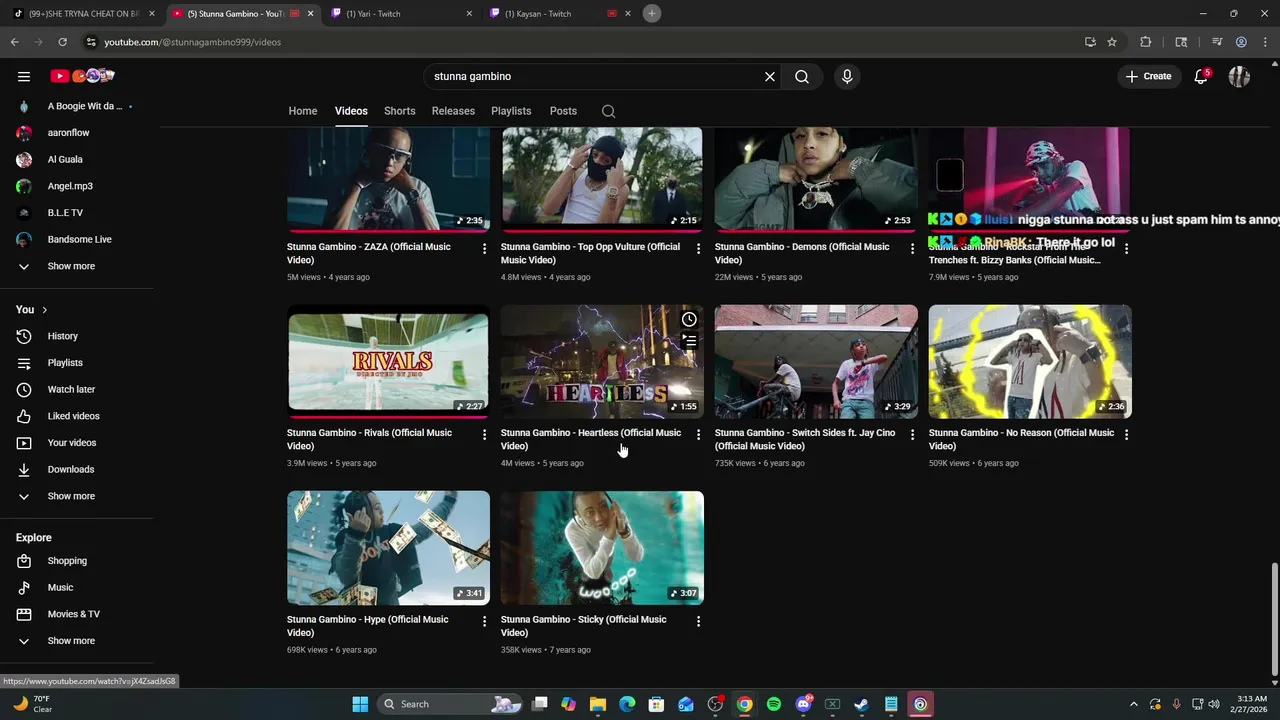Switch to the Yari Twitch browser tab
Image resolution: width=1280 pixels, height=720 pixels.
pos(400,13)
